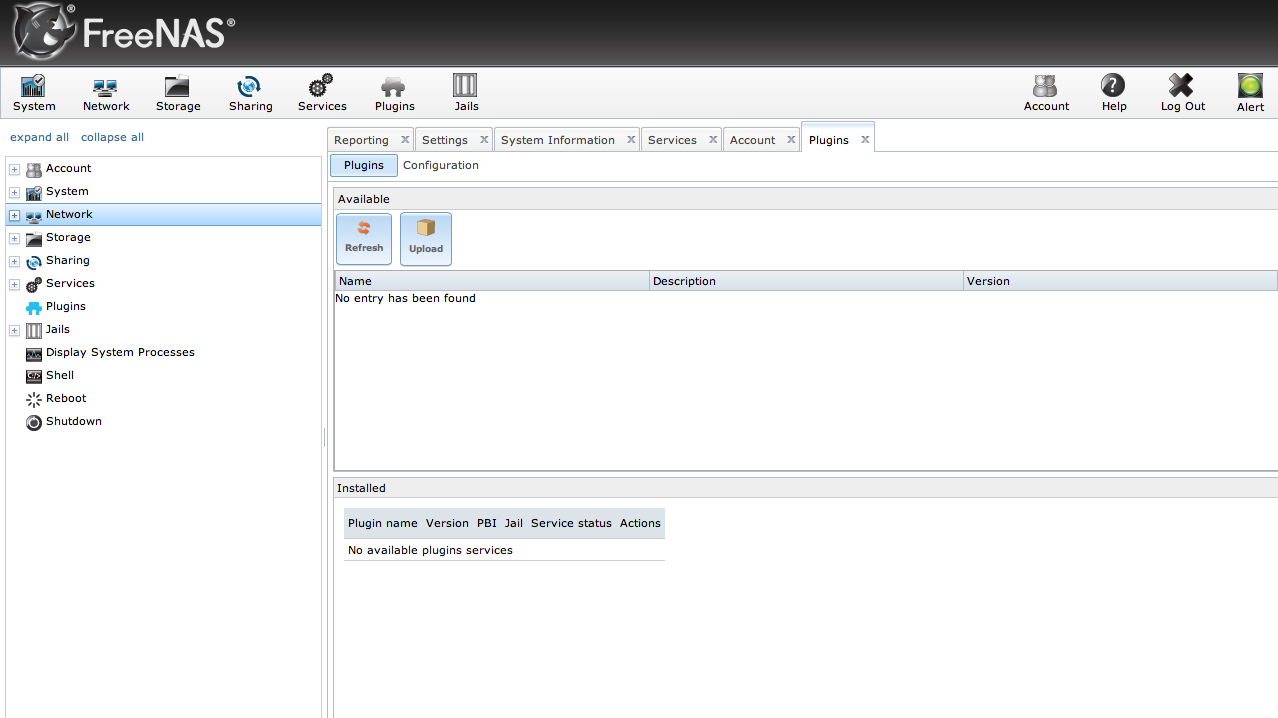Open Shell from the tree
This screenshot has width=1278, height=718.
point(60,375)
